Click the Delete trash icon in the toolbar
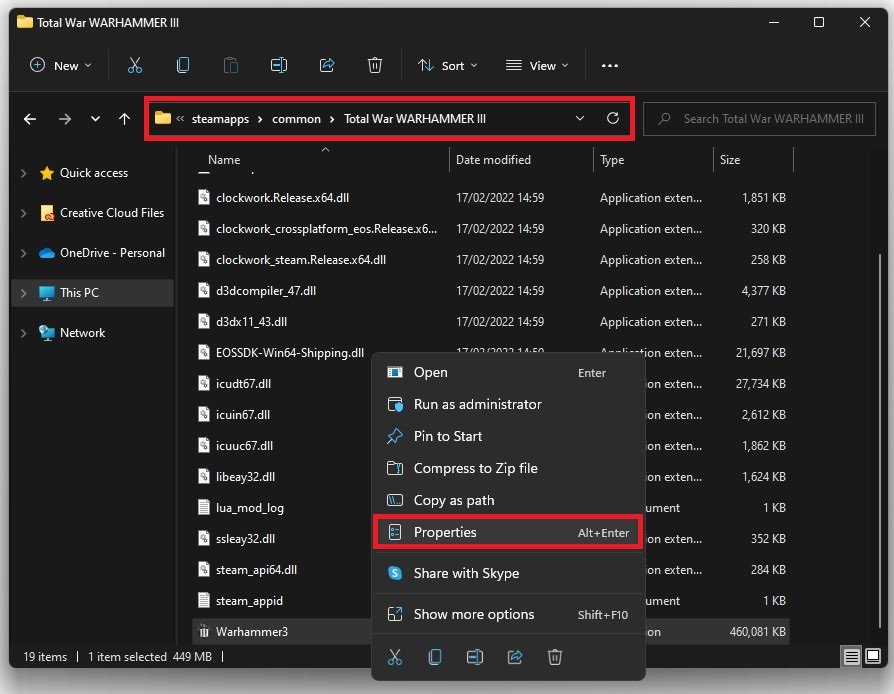This screenshot has width=894, height=694. [375, 66]
